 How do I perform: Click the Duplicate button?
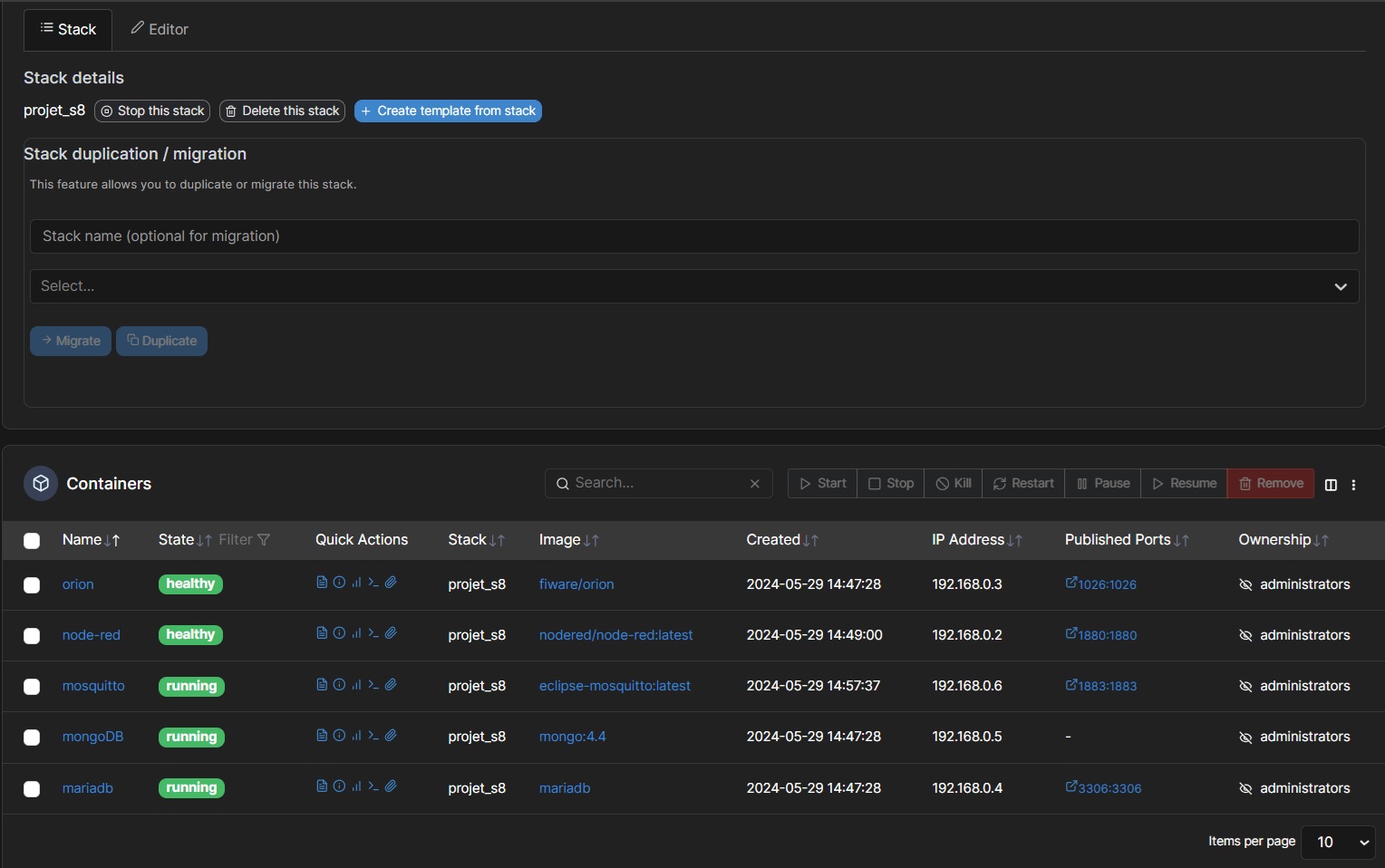point(161,342)
